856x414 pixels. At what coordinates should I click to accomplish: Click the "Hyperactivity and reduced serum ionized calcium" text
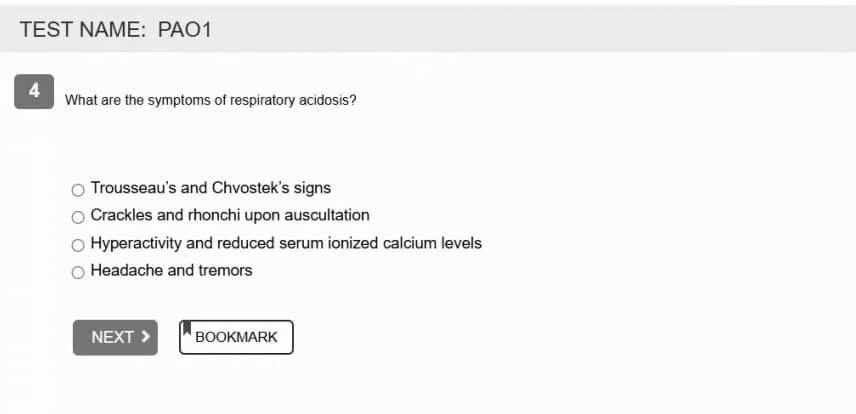point(285,243)
